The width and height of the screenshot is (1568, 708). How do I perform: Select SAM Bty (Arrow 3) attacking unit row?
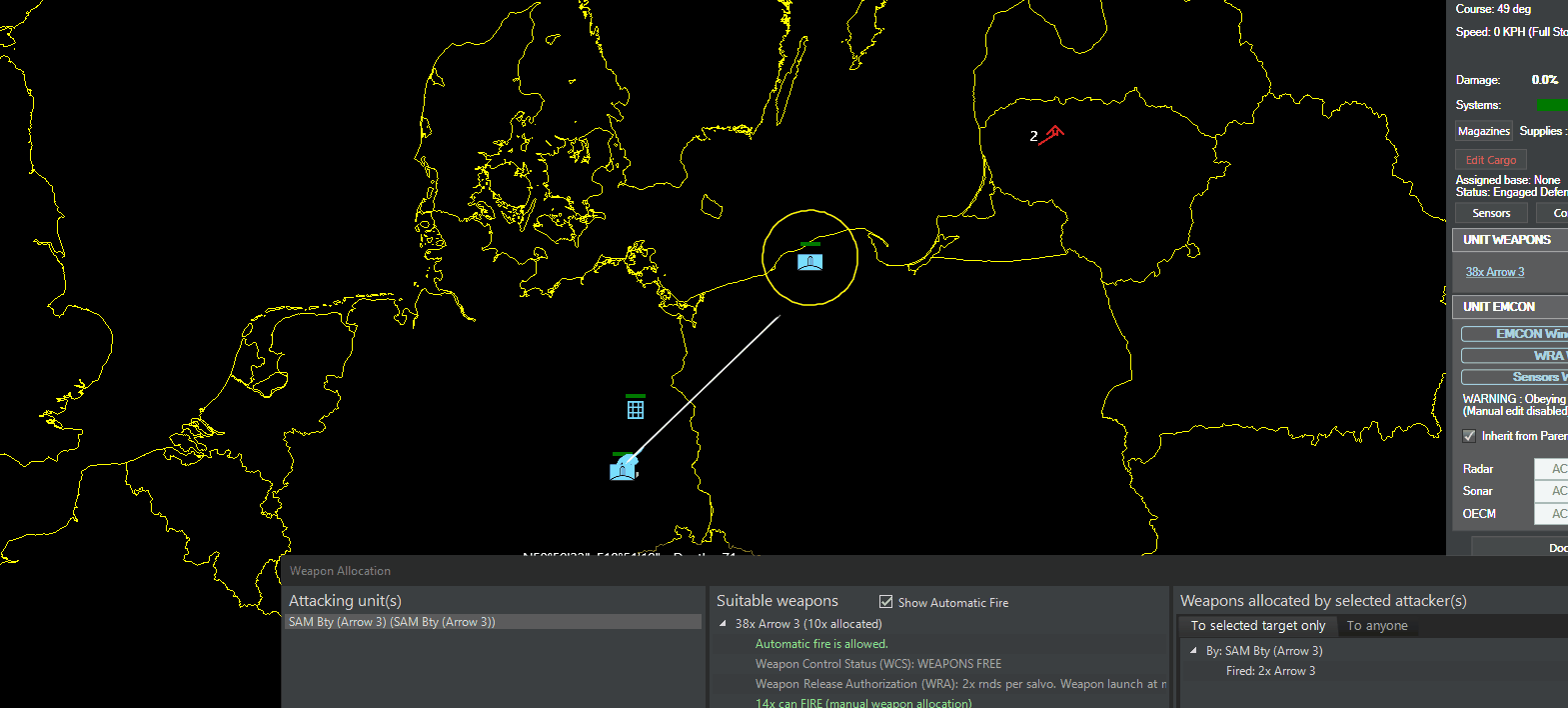(x=494, y=622)
